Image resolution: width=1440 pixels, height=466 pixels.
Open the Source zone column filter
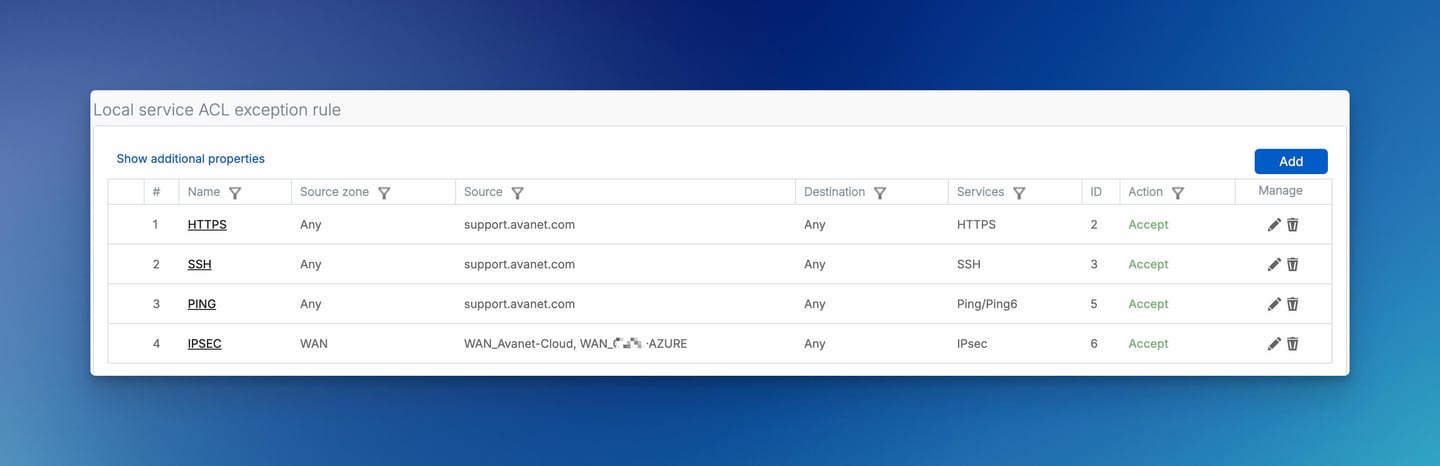384,193
